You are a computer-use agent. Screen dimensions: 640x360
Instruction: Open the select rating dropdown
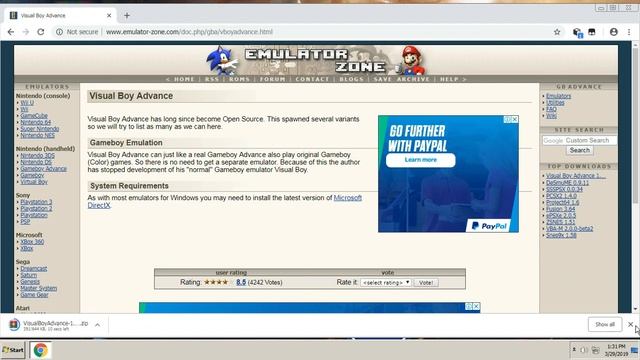386,282
